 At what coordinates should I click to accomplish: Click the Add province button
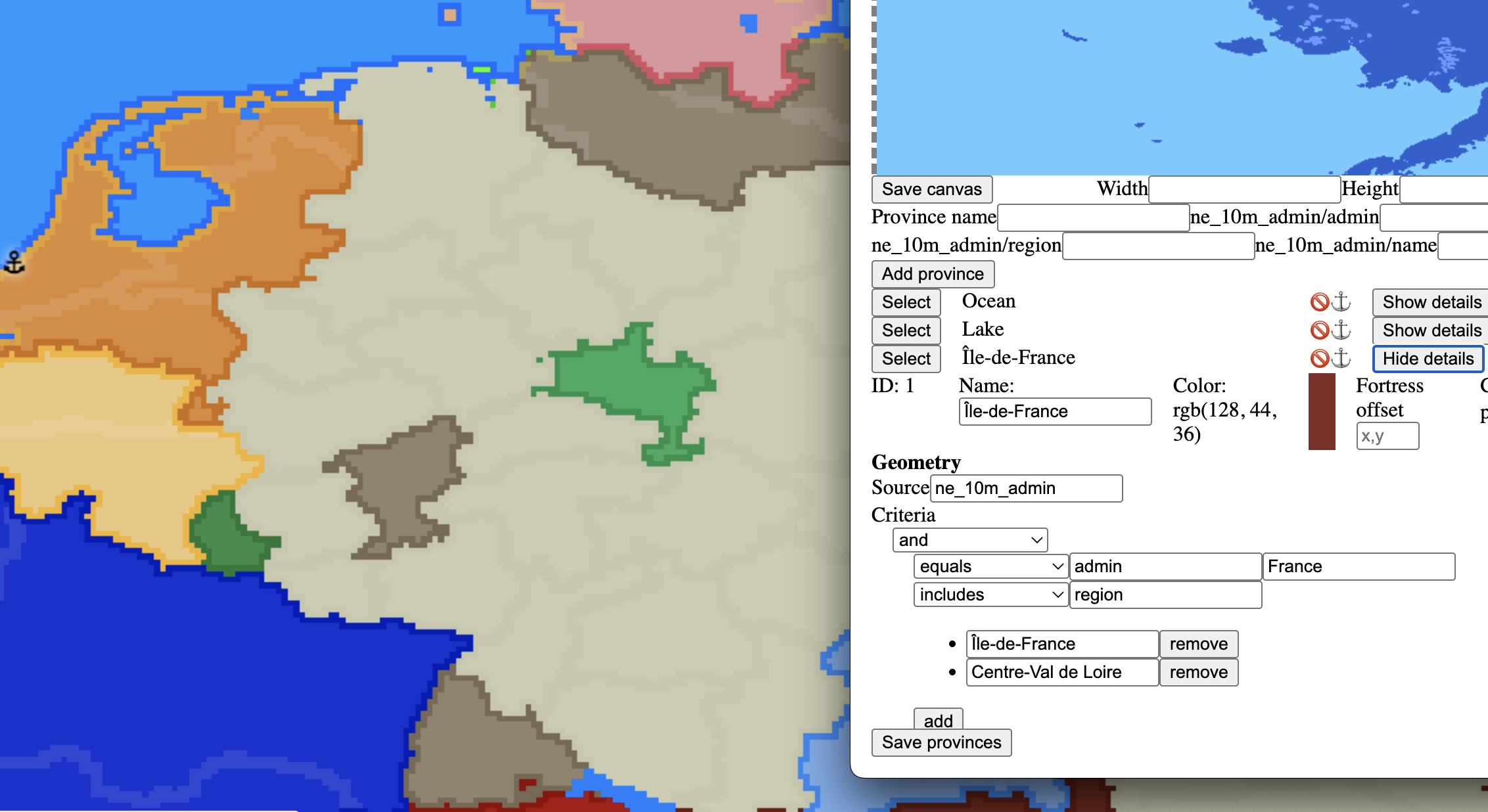click(933, 274)
